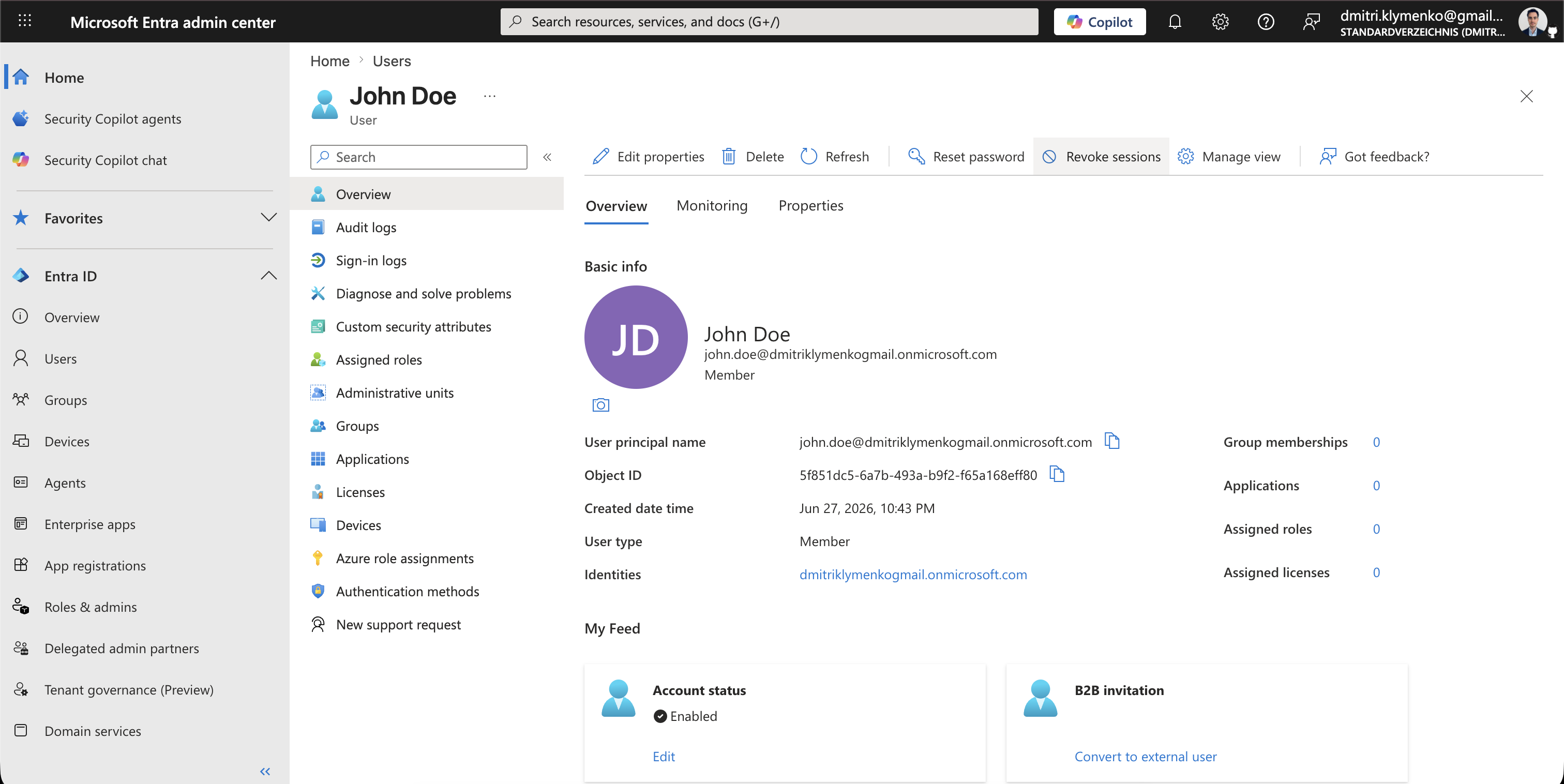The image size is (1564, 784).
Task: Open the account profile avatar
Action: [x=1532, y=21]
